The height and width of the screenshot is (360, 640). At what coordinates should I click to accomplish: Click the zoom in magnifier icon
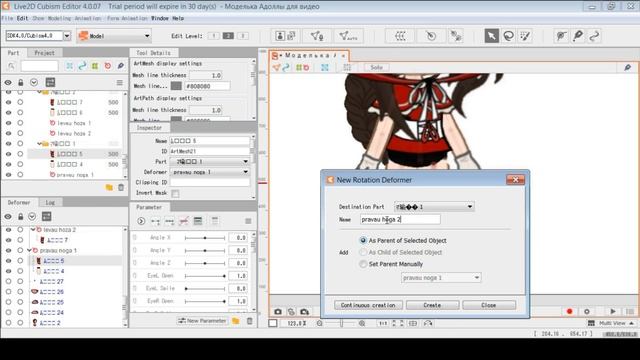[x=362, y=323]
